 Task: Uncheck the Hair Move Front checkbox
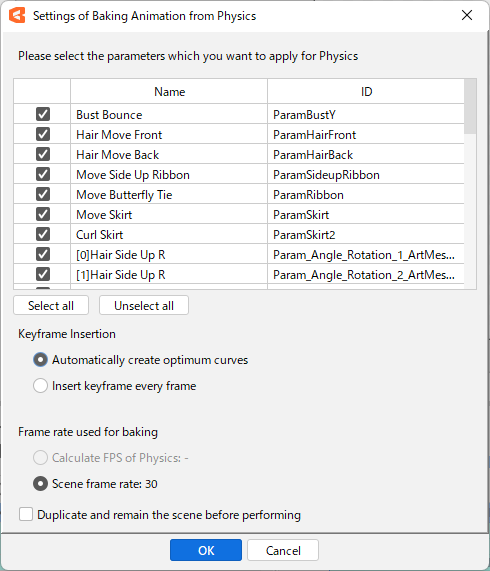tap(43, 134)
